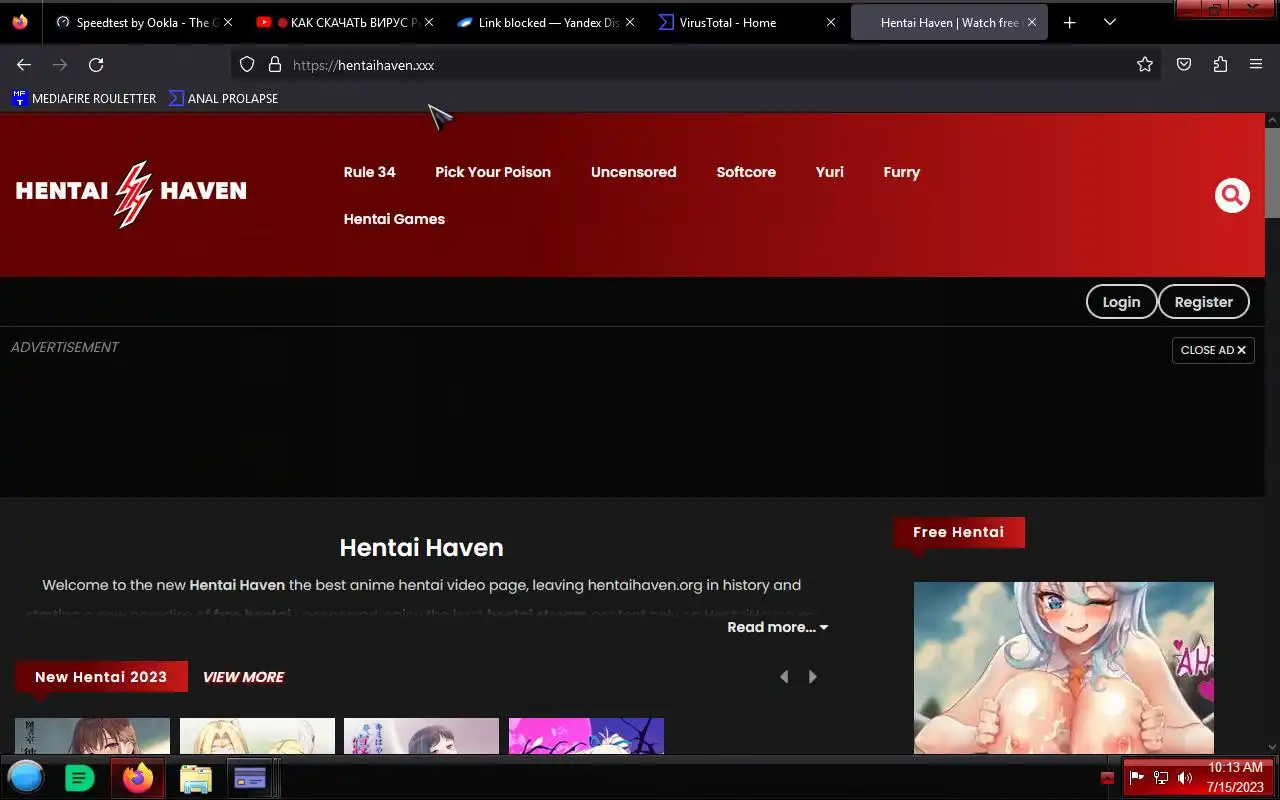The width and height of the screenshot is (1280, 800).
Task: Click the Firefox taskbar icon
Action: [138, 777]
